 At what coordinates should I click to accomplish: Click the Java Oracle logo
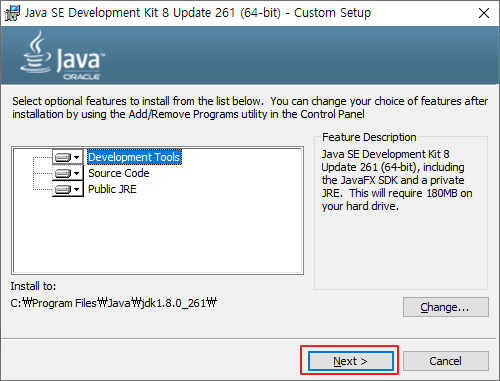(x=63, y=56)
